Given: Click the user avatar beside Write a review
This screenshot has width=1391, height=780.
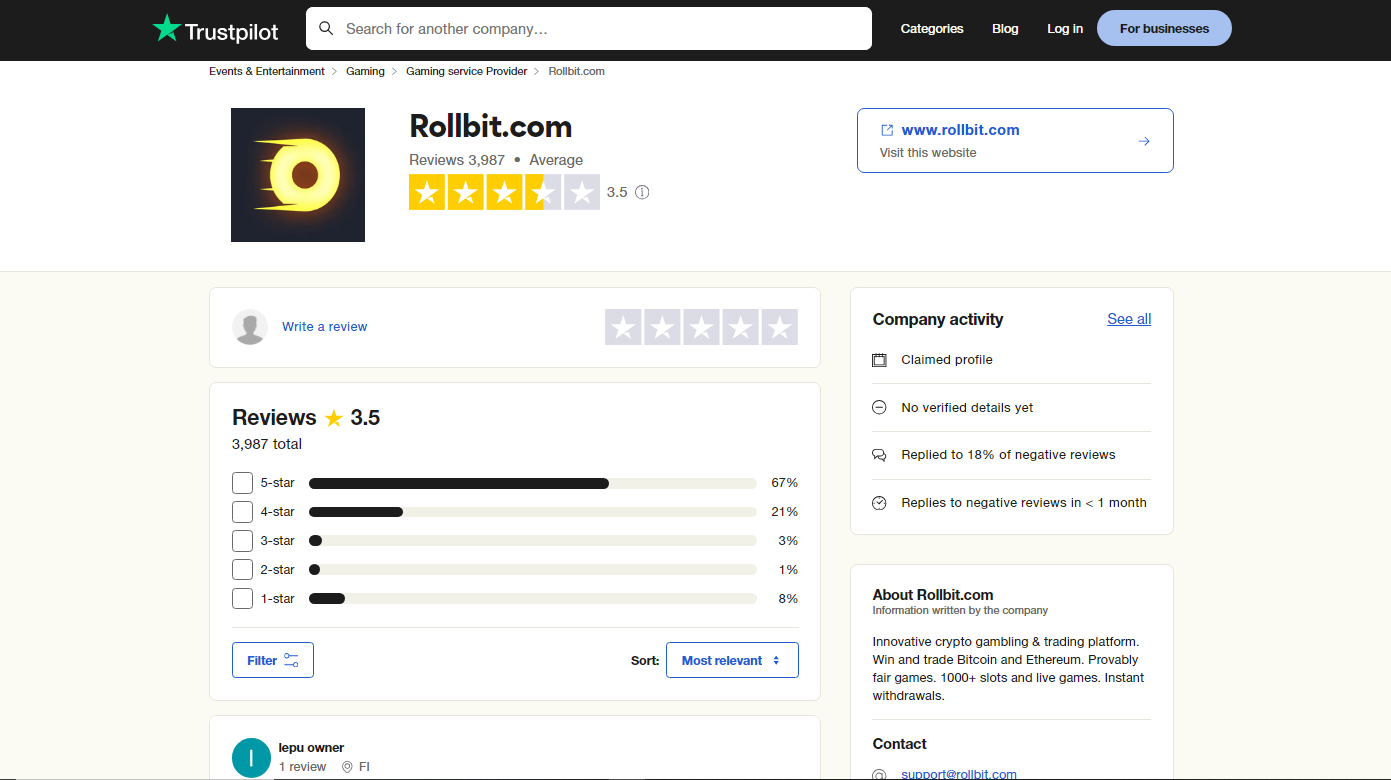Looking at the screenshot, I should click(x=250, y=327).
